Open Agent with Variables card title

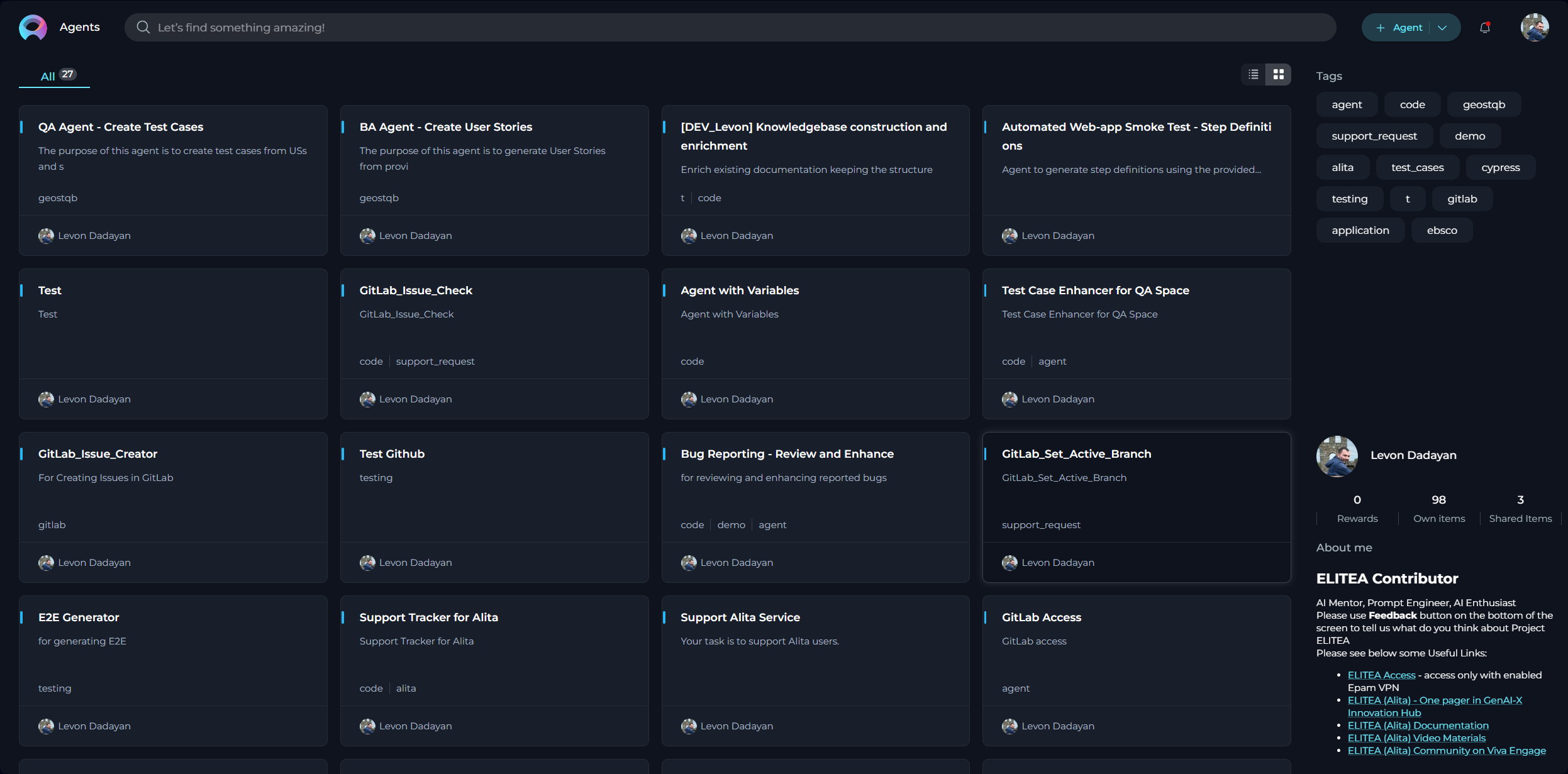tap(740, 290)
